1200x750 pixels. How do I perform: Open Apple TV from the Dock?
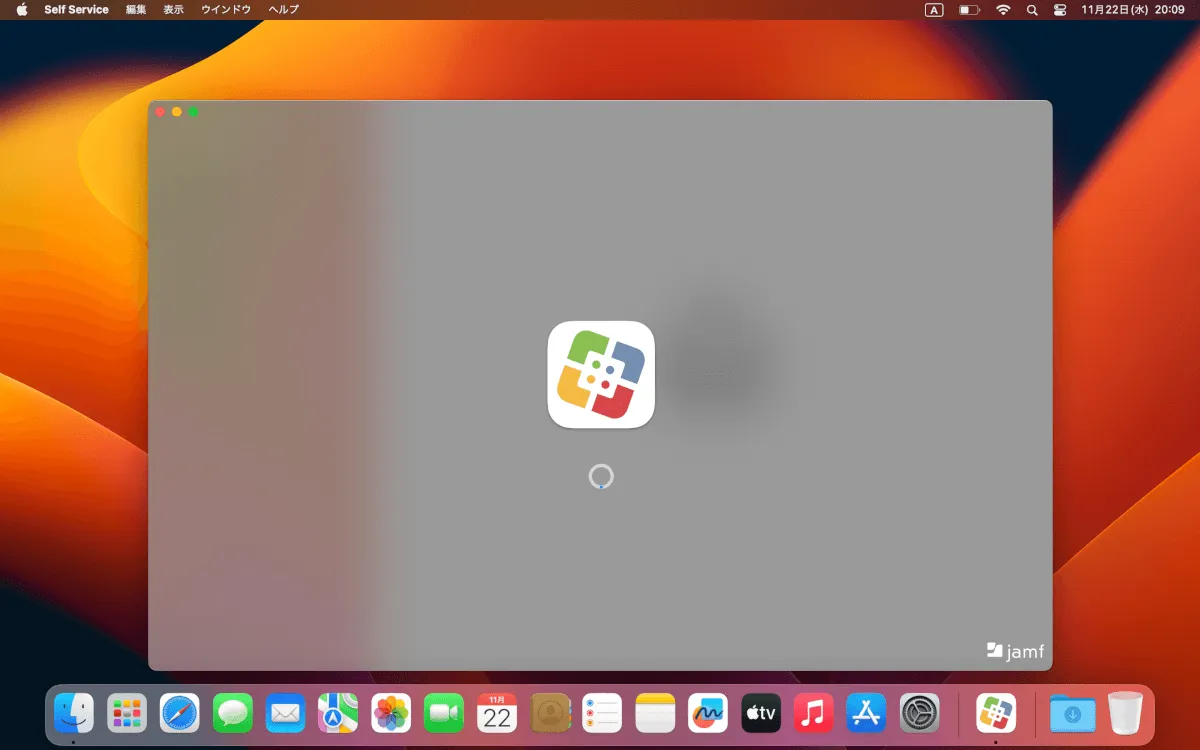[x=761, y=713]
